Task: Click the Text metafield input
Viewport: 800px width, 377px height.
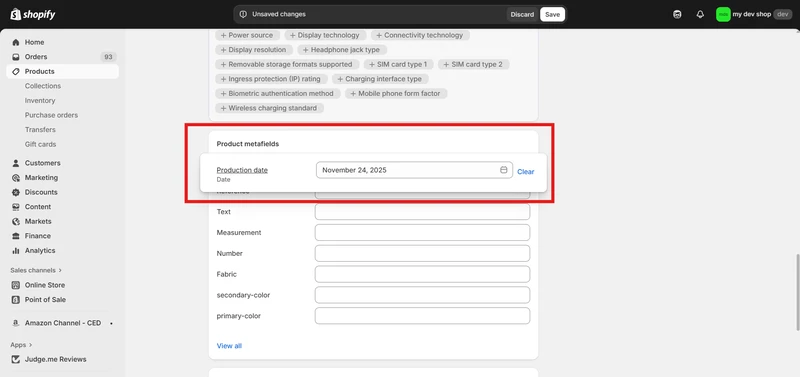Action: (x=422, y=212)
